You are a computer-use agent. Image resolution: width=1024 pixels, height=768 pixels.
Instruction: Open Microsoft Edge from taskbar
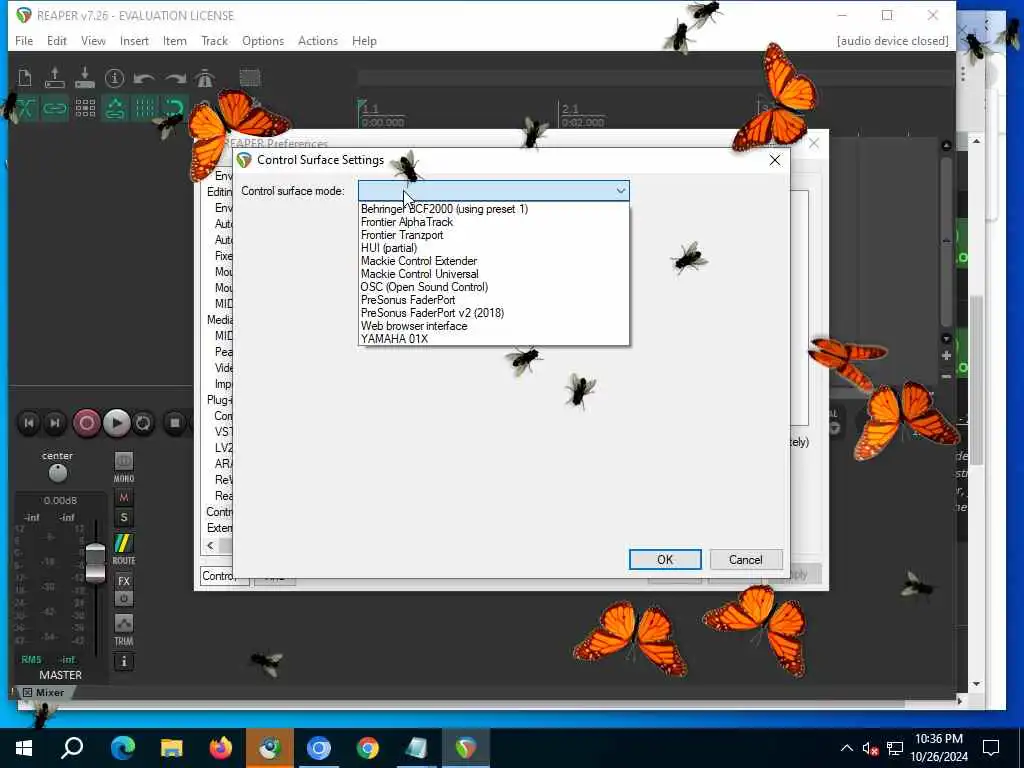pyautogui.click(x=122, y=748)
